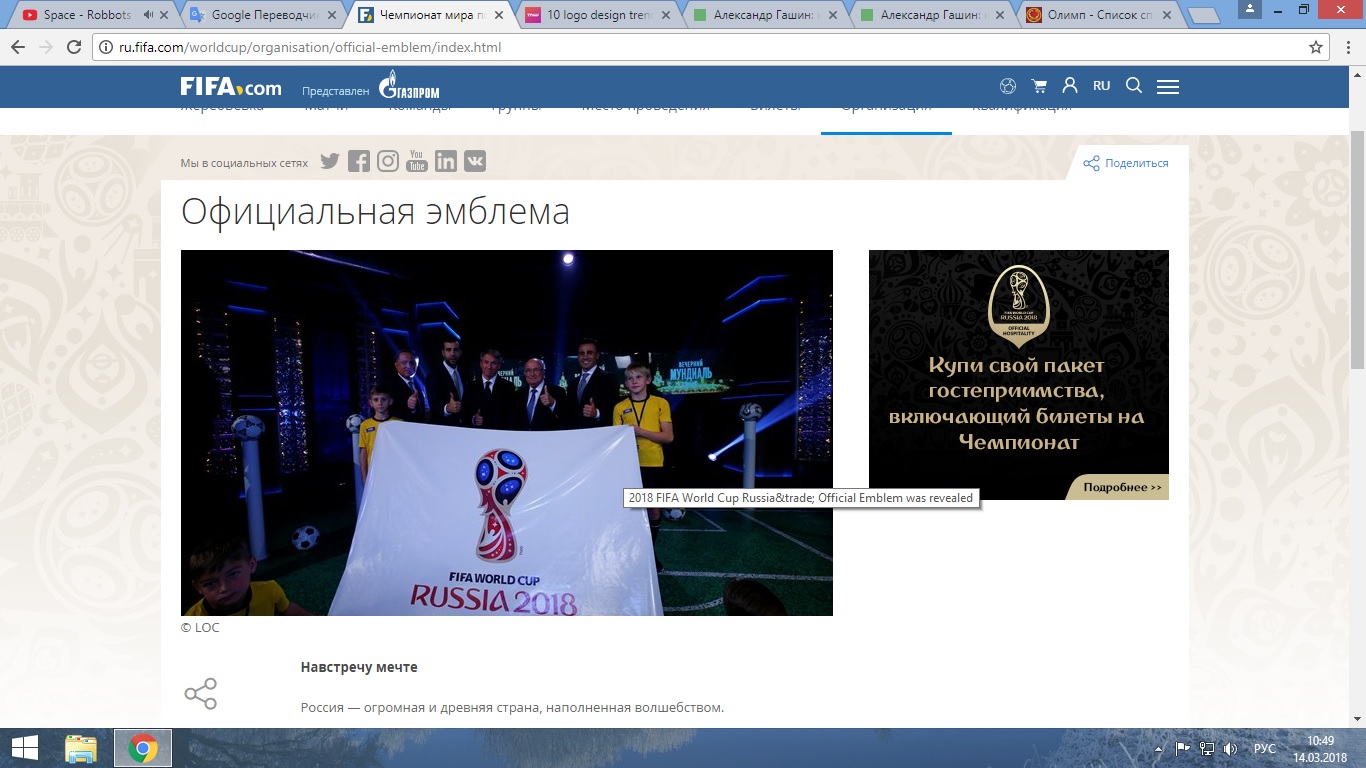The width and height of the screenshot is (1366, 768).
Task: Go back to previous page
Action: [18, 47]
